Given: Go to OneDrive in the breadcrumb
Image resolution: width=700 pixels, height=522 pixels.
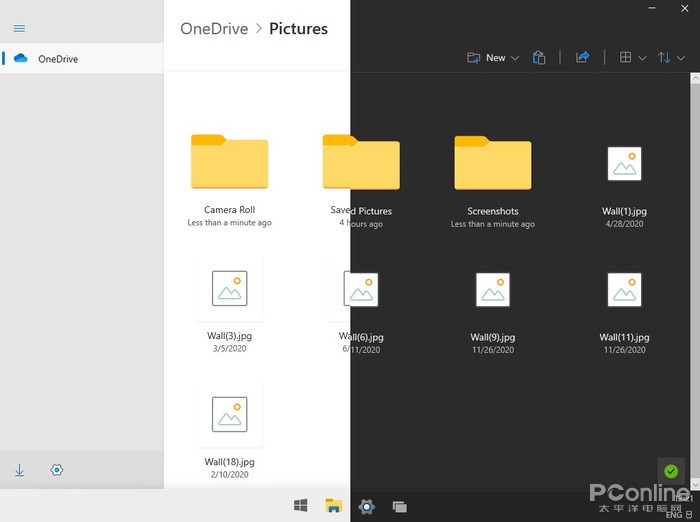Looking at the screenshot, I should [x=214, y=28].
